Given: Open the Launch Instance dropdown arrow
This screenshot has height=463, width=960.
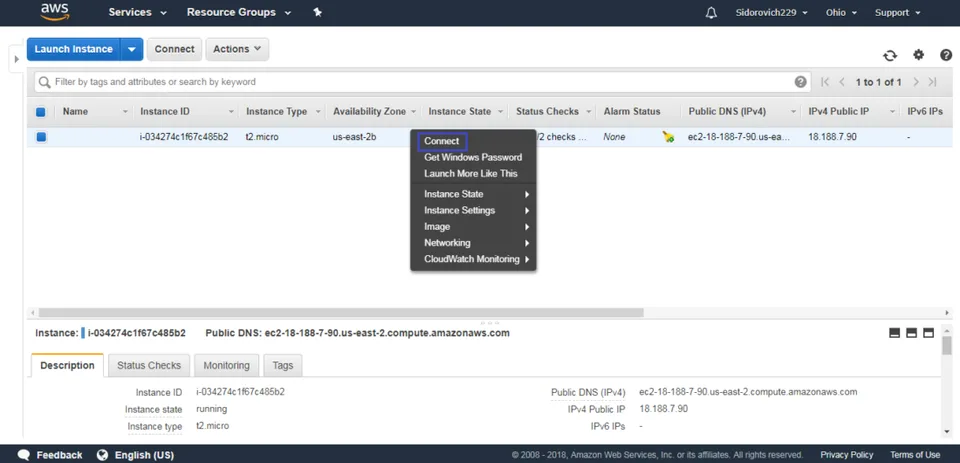Looking at the screenshot, I should click(x=132, y=49).
